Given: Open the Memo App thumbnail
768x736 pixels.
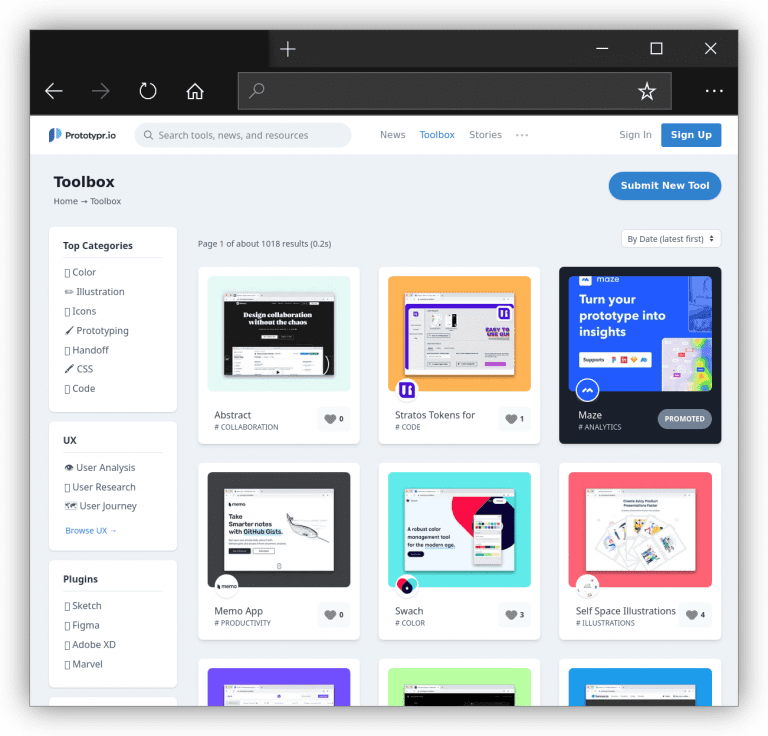Looking at the screenshot, I should click(x=279, y=529).
